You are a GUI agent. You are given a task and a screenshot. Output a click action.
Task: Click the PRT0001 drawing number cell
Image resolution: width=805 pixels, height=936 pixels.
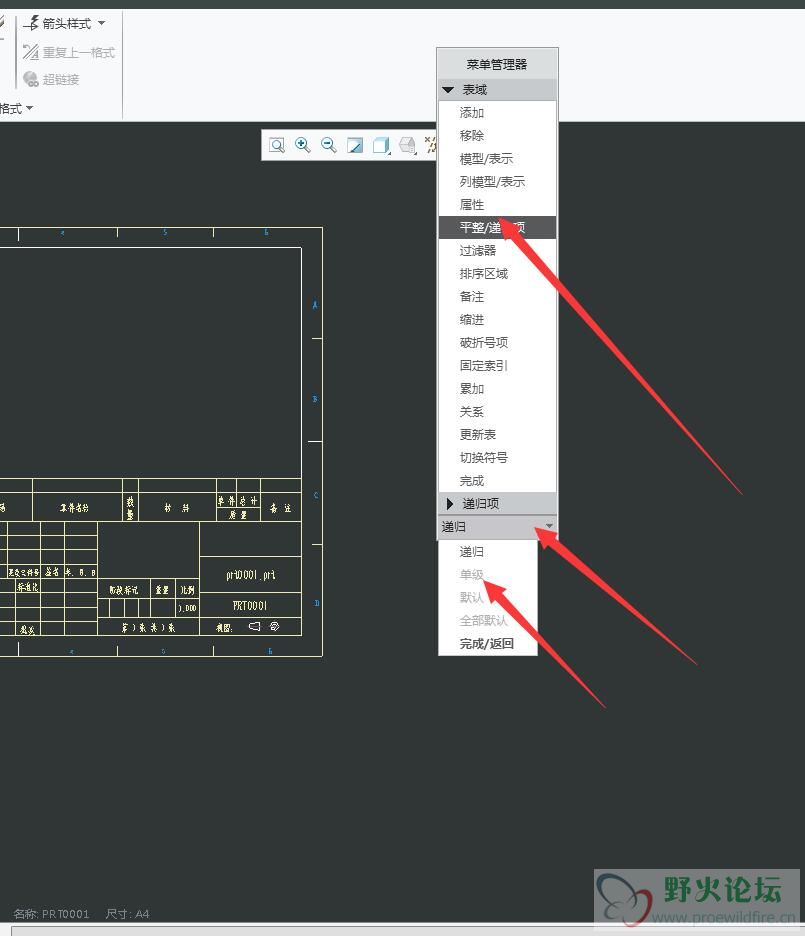coord(250,606)
